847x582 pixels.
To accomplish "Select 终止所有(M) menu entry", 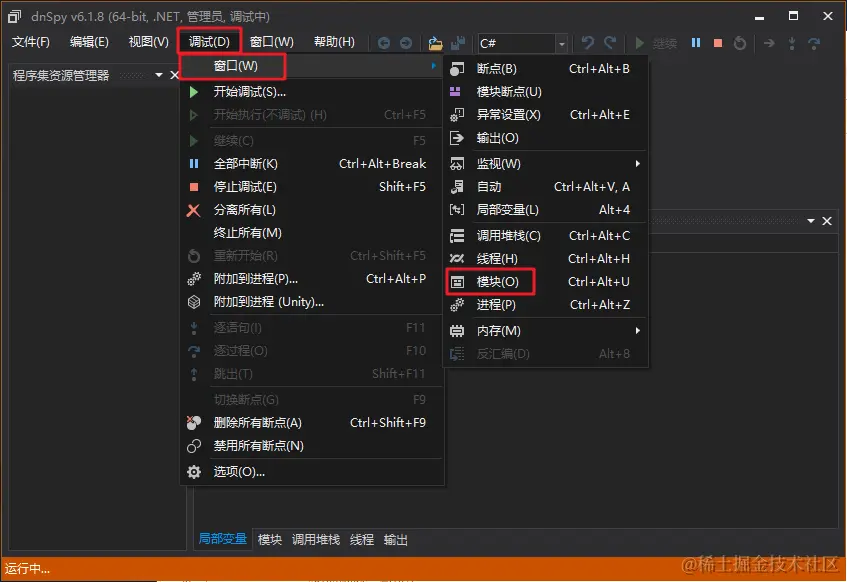I will pos(312,233).
